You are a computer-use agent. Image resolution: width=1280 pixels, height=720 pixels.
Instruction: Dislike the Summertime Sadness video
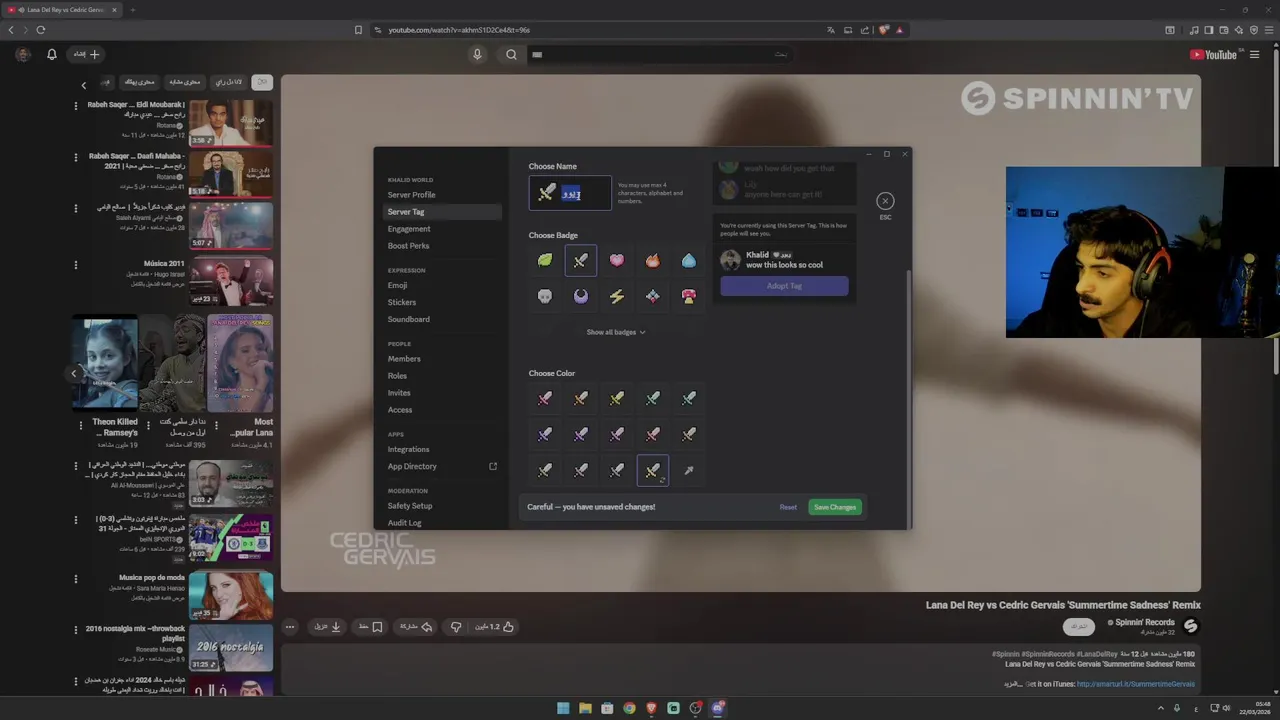(456, 627)
